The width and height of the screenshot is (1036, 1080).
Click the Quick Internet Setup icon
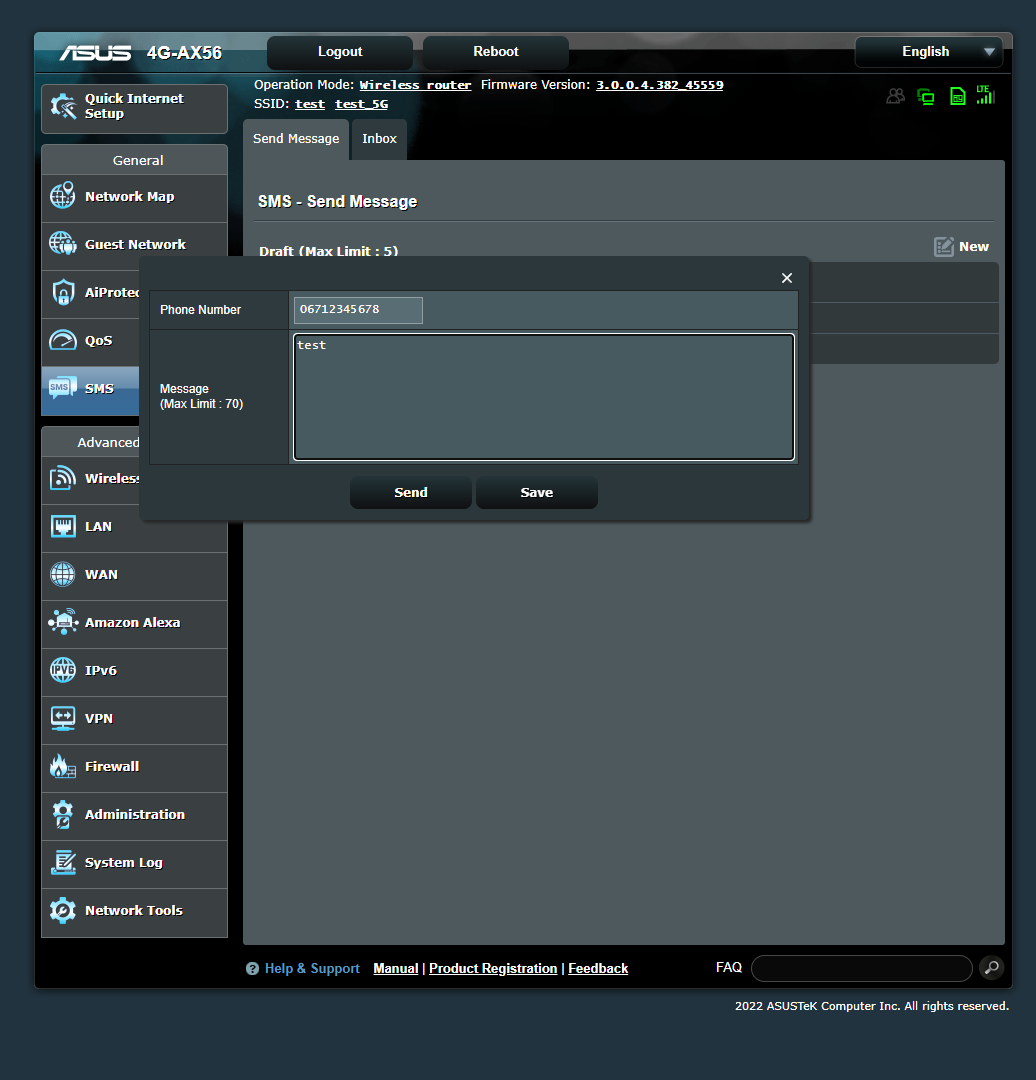(63, 106)
